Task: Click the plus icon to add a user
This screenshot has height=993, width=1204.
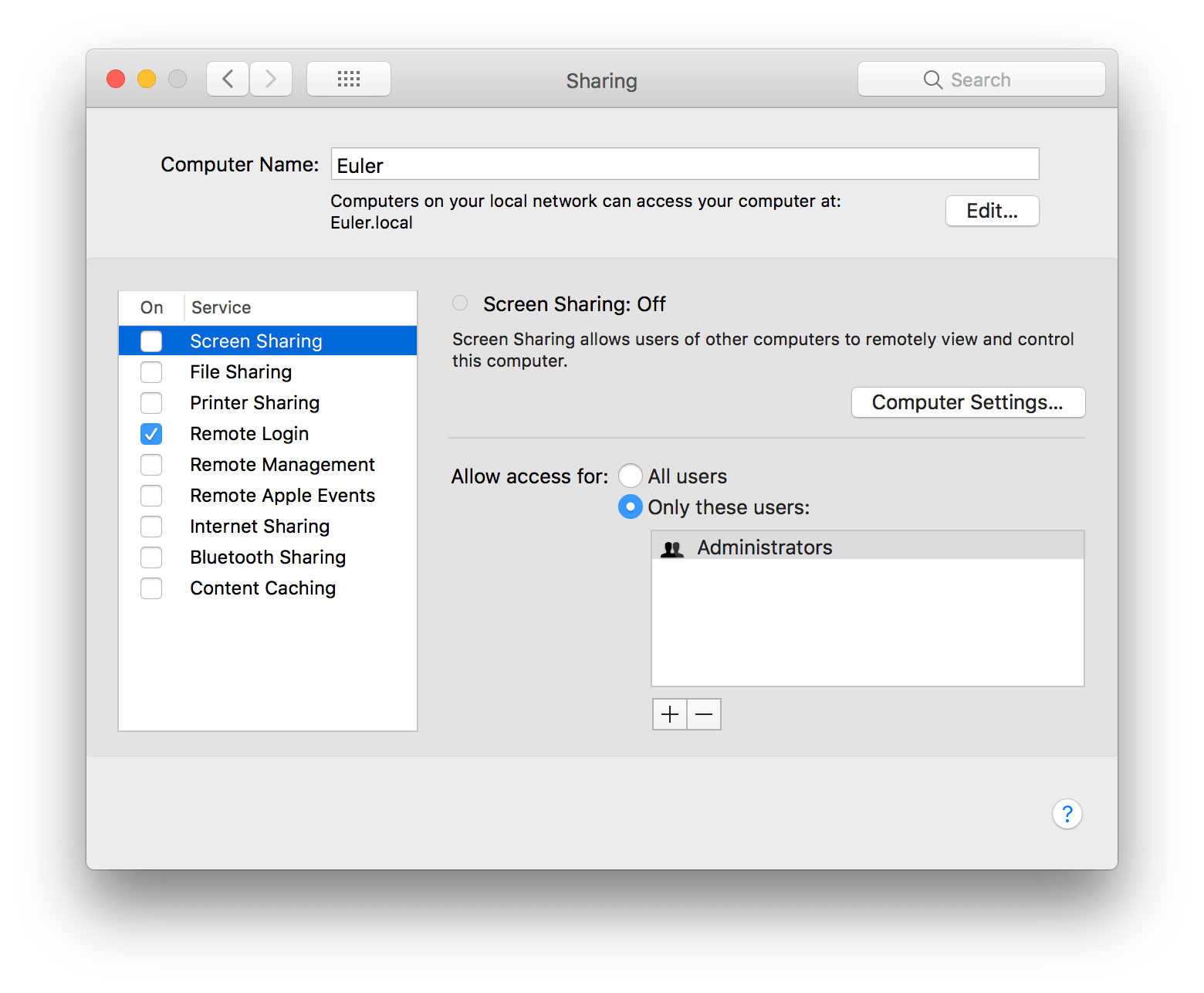Action: point(668,713)
